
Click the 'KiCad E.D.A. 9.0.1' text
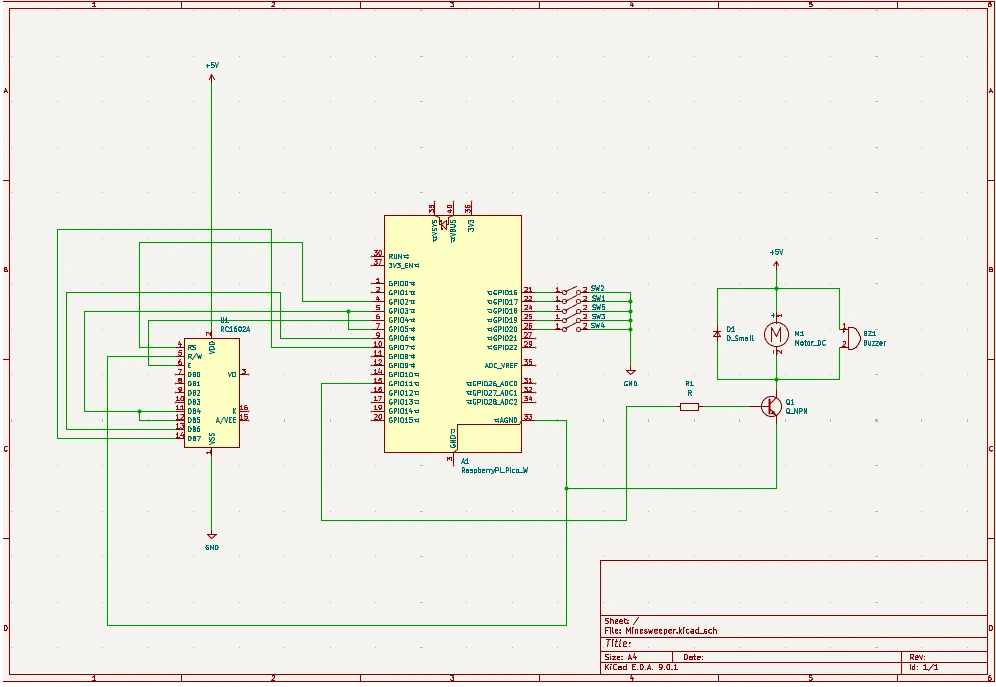(x=640, y=667)
